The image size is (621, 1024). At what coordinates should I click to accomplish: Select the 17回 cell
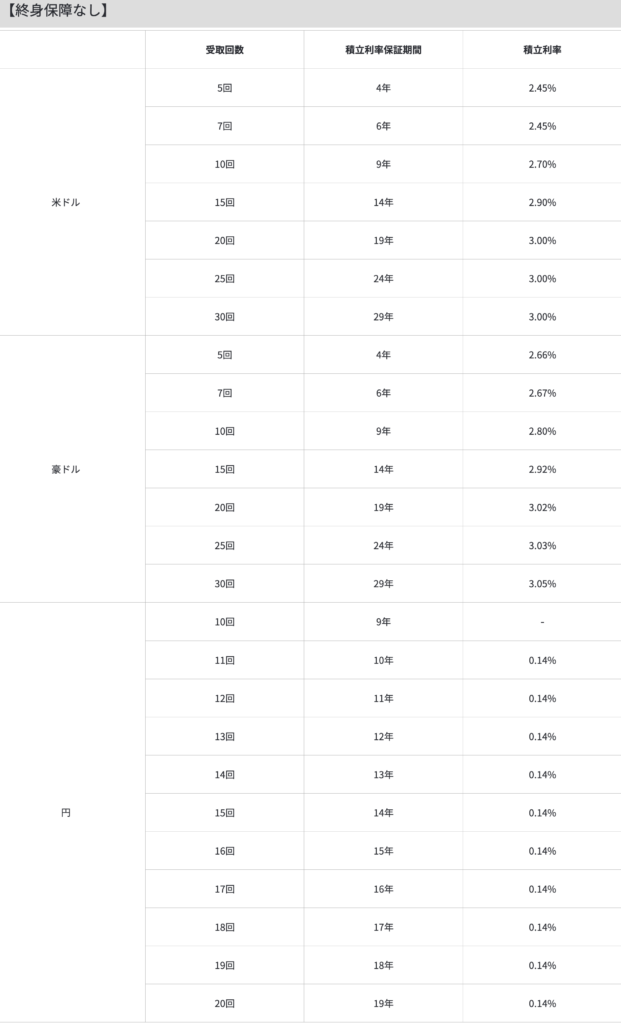224,889
